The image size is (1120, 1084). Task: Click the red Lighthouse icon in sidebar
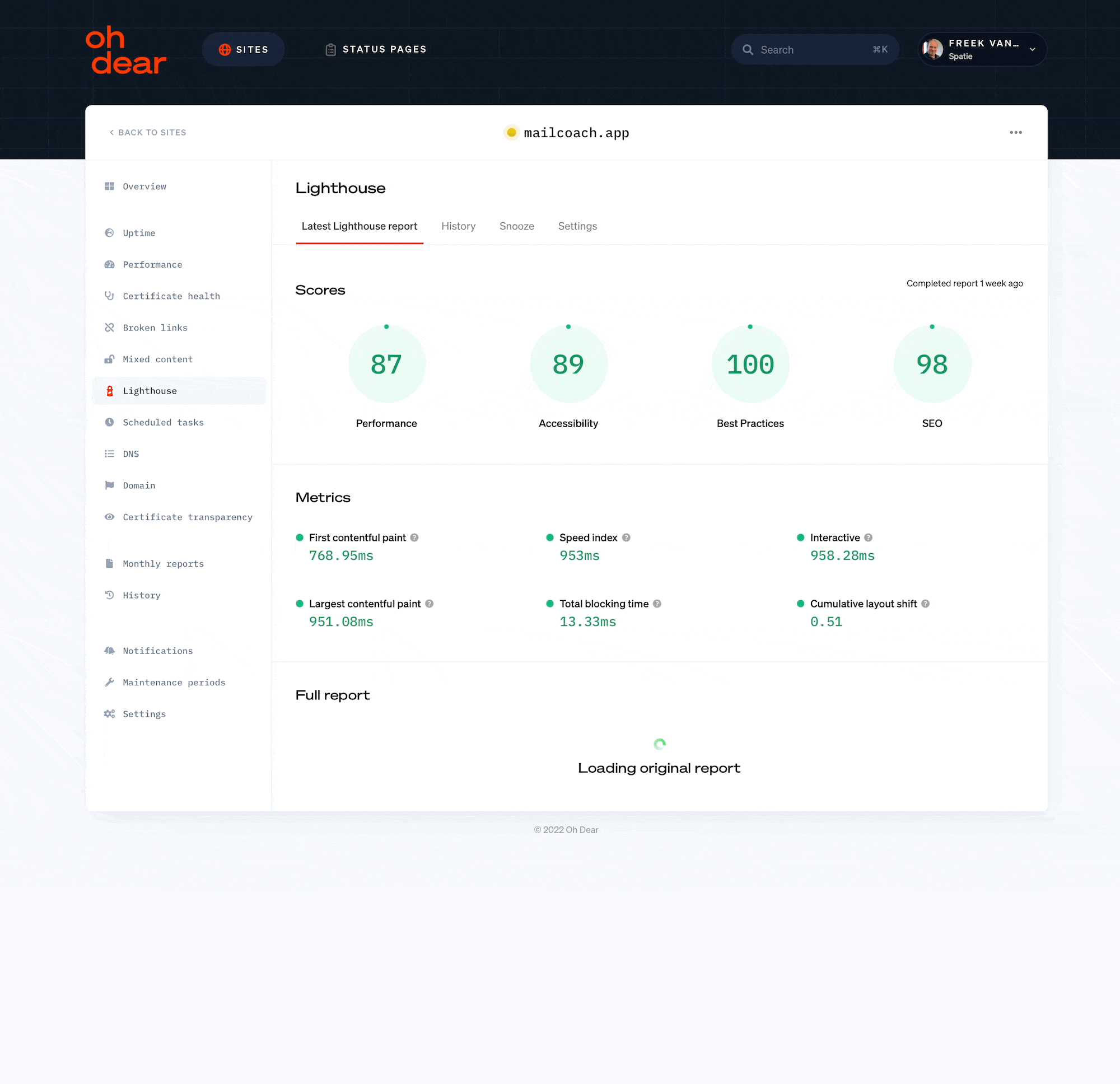109,390
